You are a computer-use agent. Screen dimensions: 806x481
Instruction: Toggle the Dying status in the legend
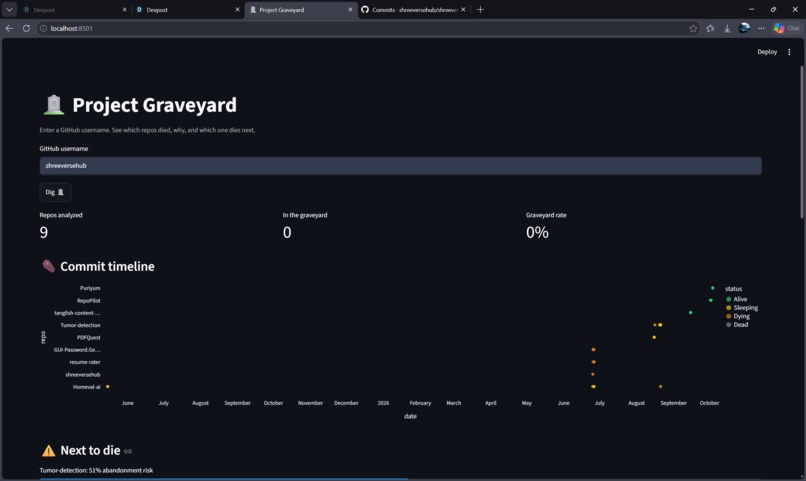(x=738, y=316)
